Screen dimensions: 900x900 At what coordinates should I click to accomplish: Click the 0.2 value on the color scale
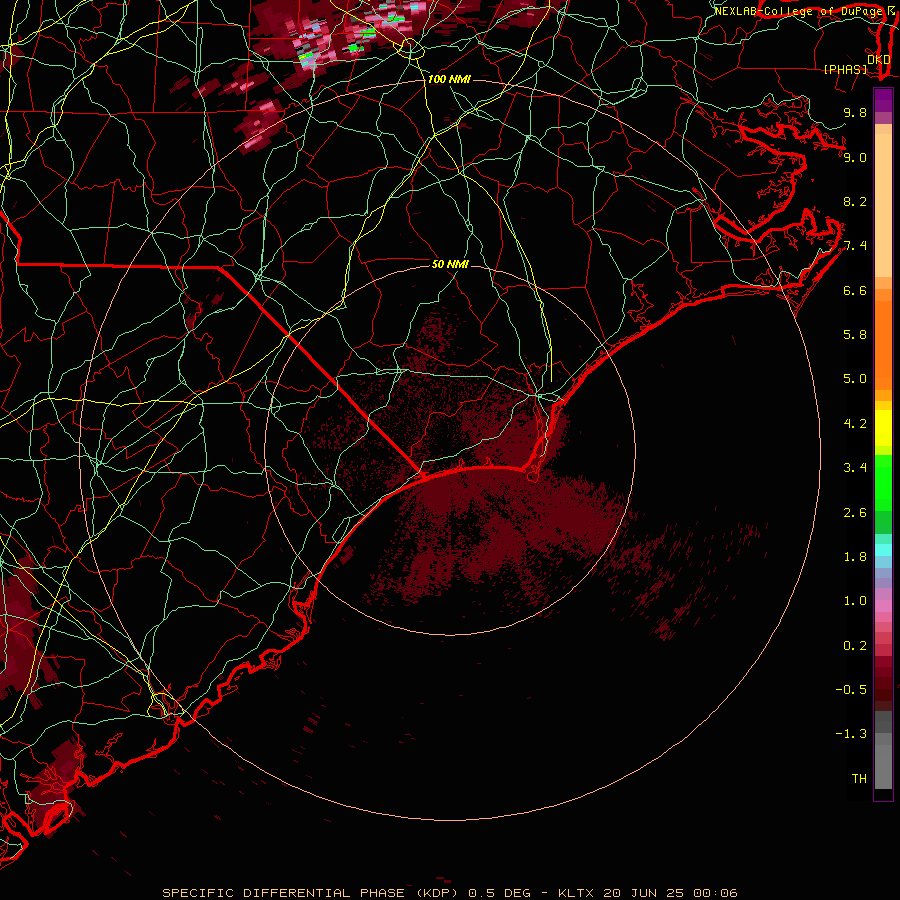coord(855,646)
